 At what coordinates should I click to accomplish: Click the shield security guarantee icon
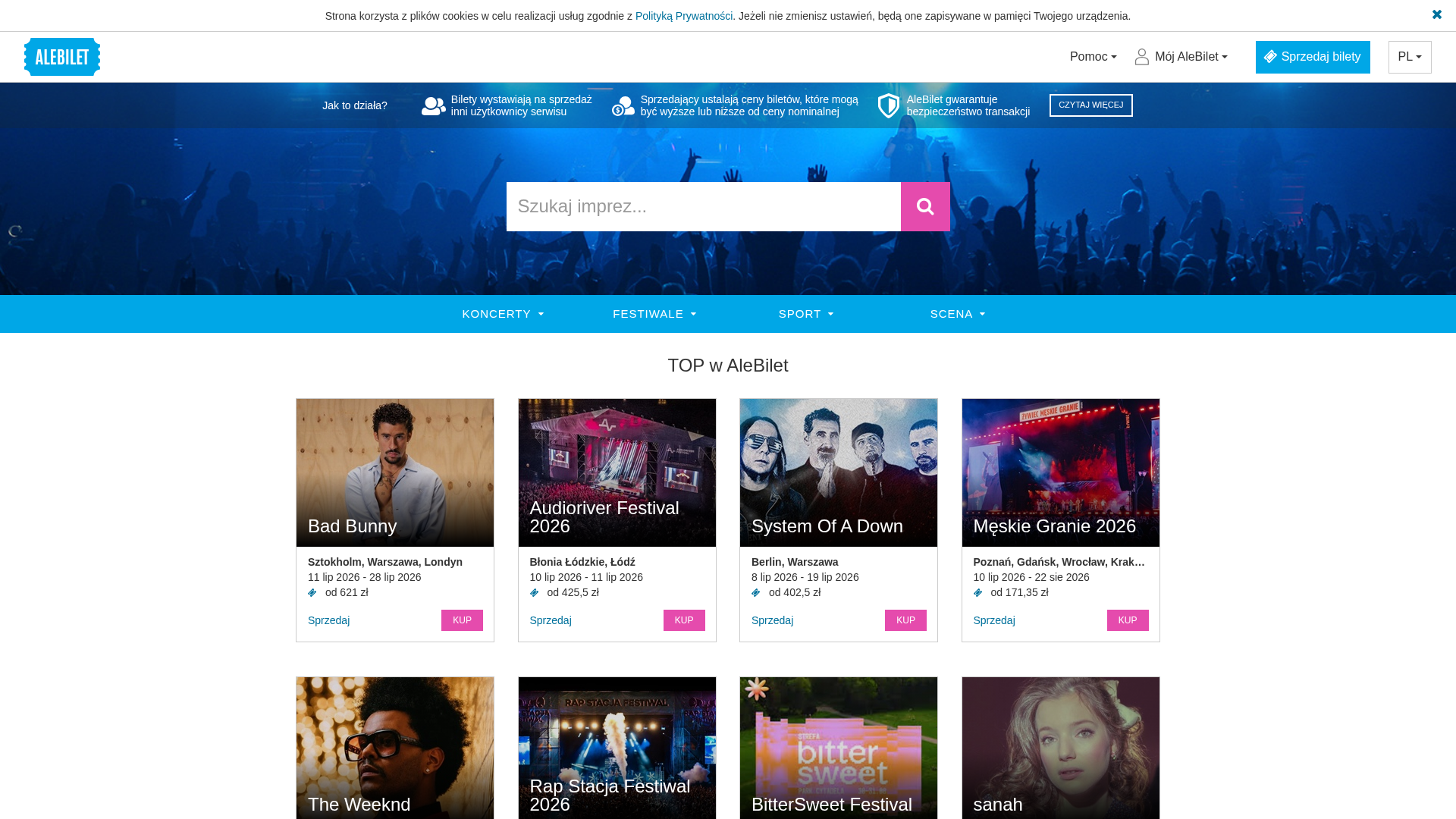click(889, 106)
